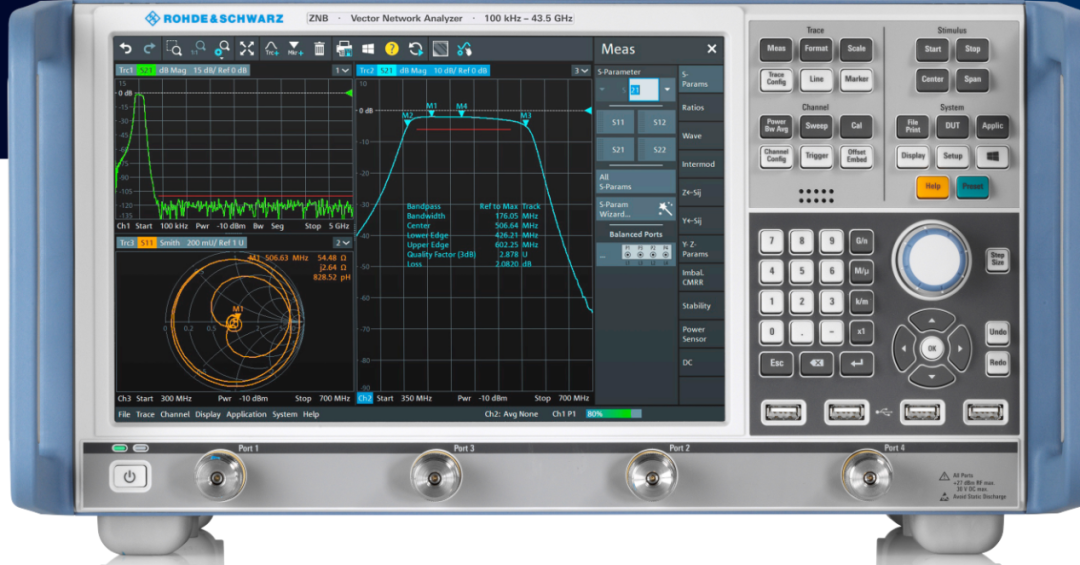Click the print icon in the toolbar
1080x565 pixels.
tap(344, 49)
